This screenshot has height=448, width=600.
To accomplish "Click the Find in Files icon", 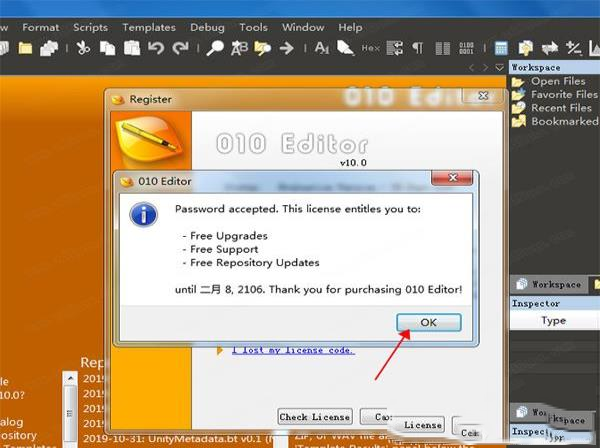I will coord(262,48).
